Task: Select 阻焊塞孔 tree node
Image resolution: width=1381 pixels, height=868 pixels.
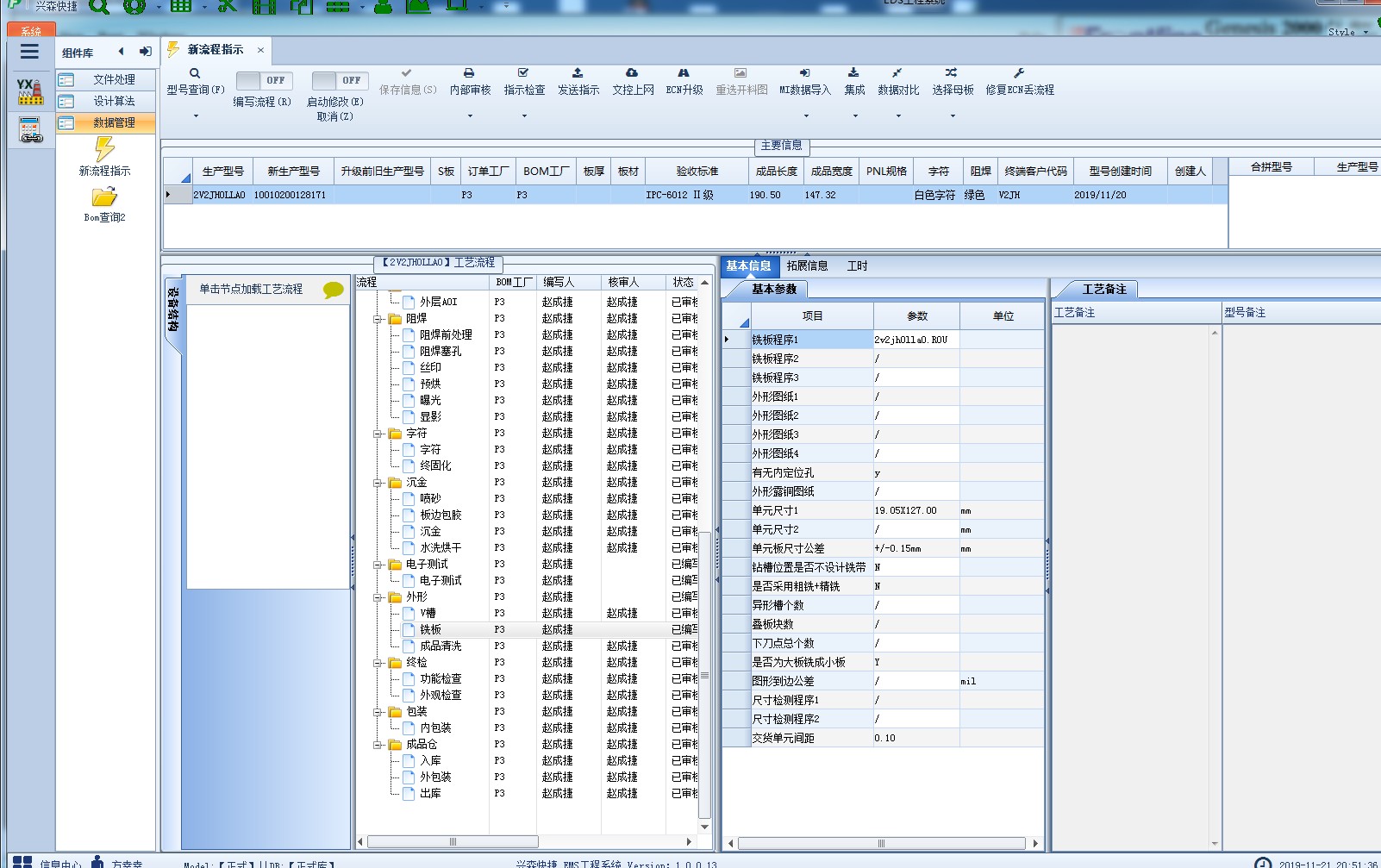Action: pyautogui.click(x=441, y=351)
